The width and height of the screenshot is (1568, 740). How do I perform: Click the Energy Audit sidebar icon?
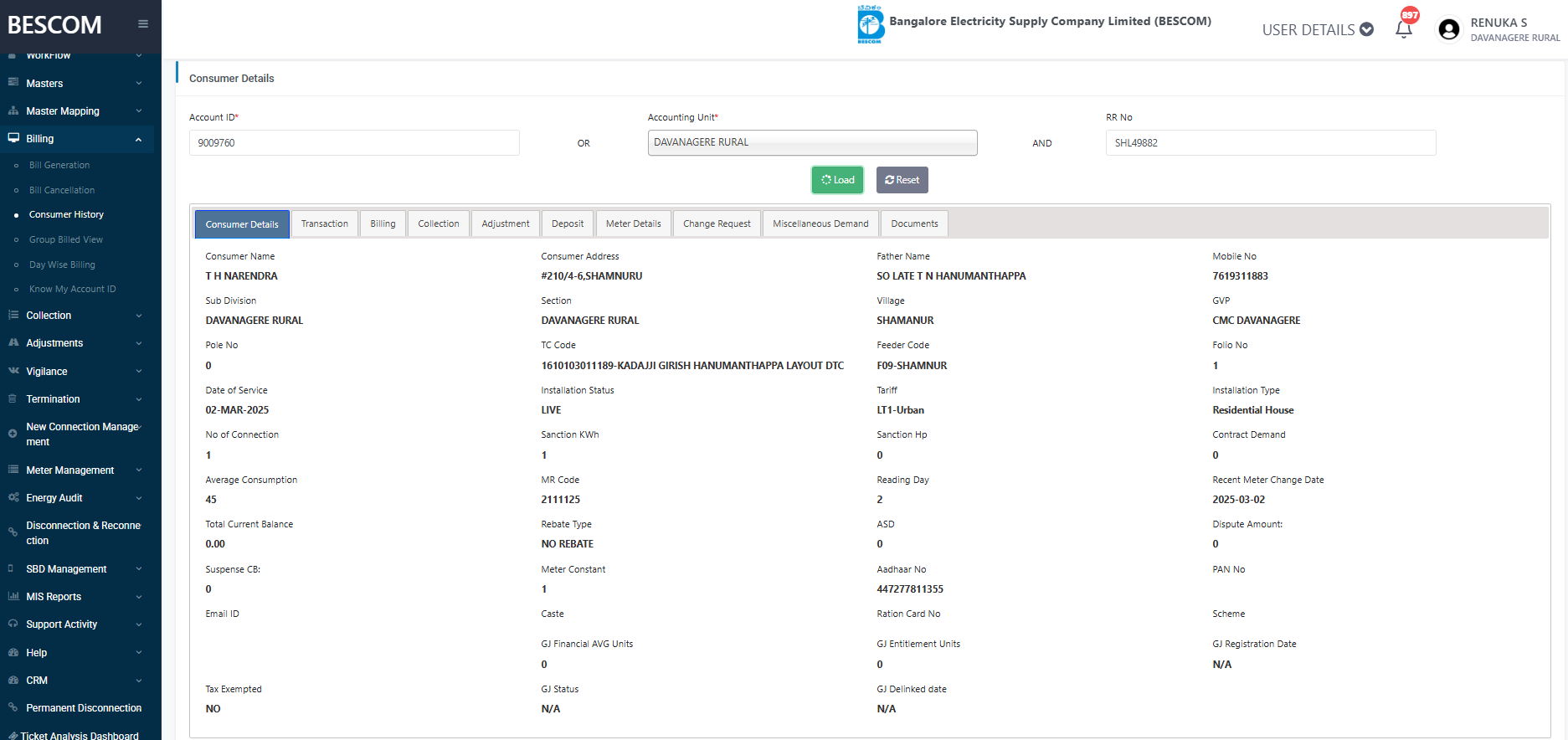pyautogui.click(x=13, y=497)
